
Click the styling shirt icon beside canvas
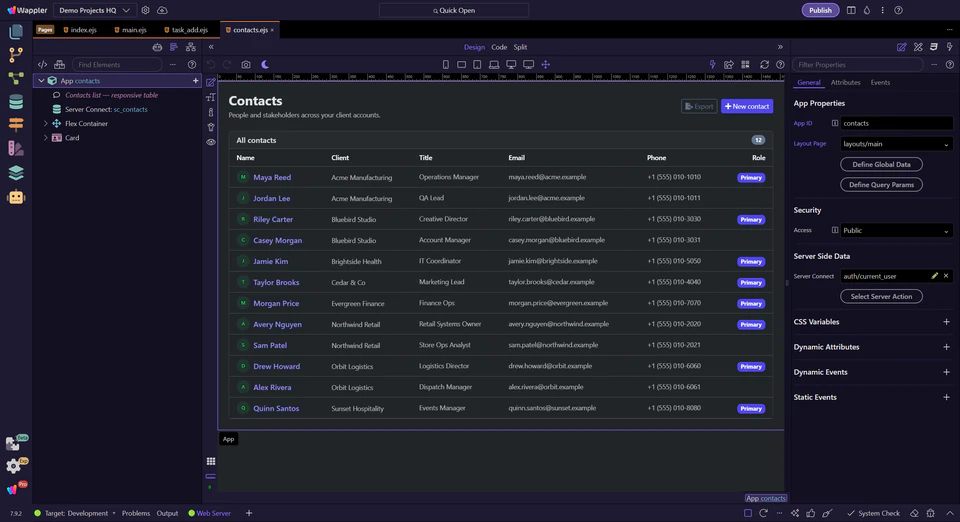coord(211,127)
